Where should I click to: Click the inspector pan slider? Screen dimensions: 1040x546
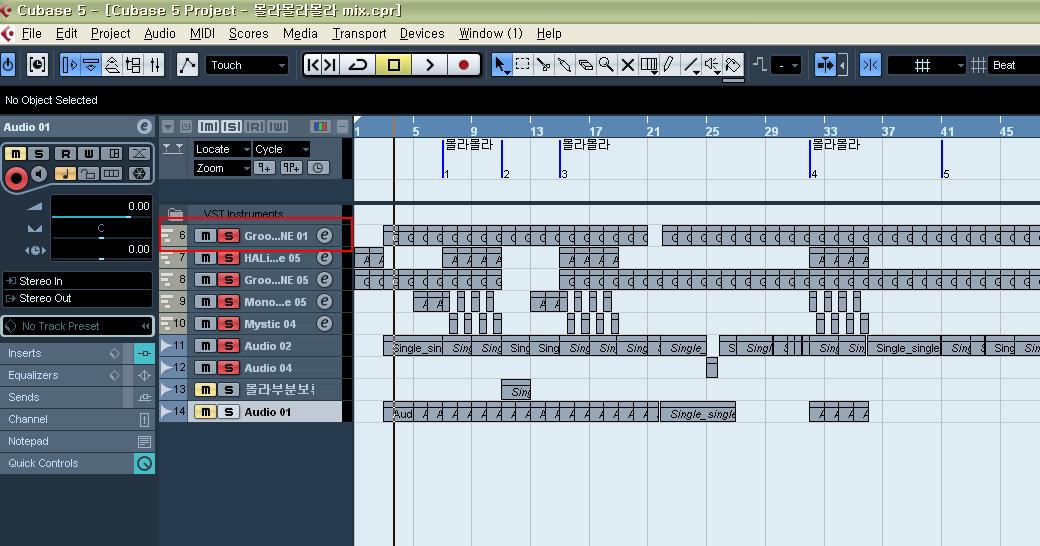tap(101, 238)
